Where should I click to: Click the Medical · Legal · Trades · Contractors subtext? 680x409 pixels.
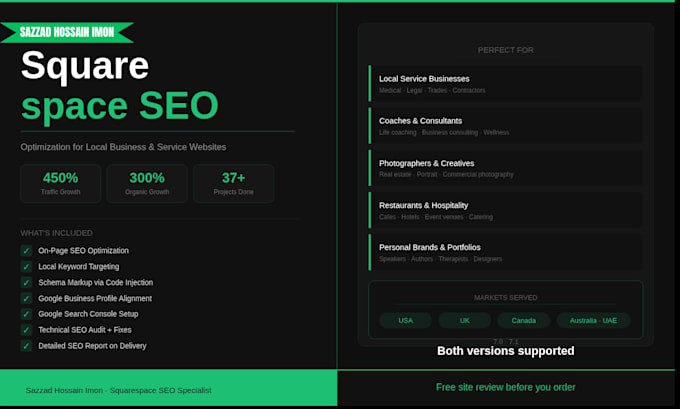tap(432, 90)
